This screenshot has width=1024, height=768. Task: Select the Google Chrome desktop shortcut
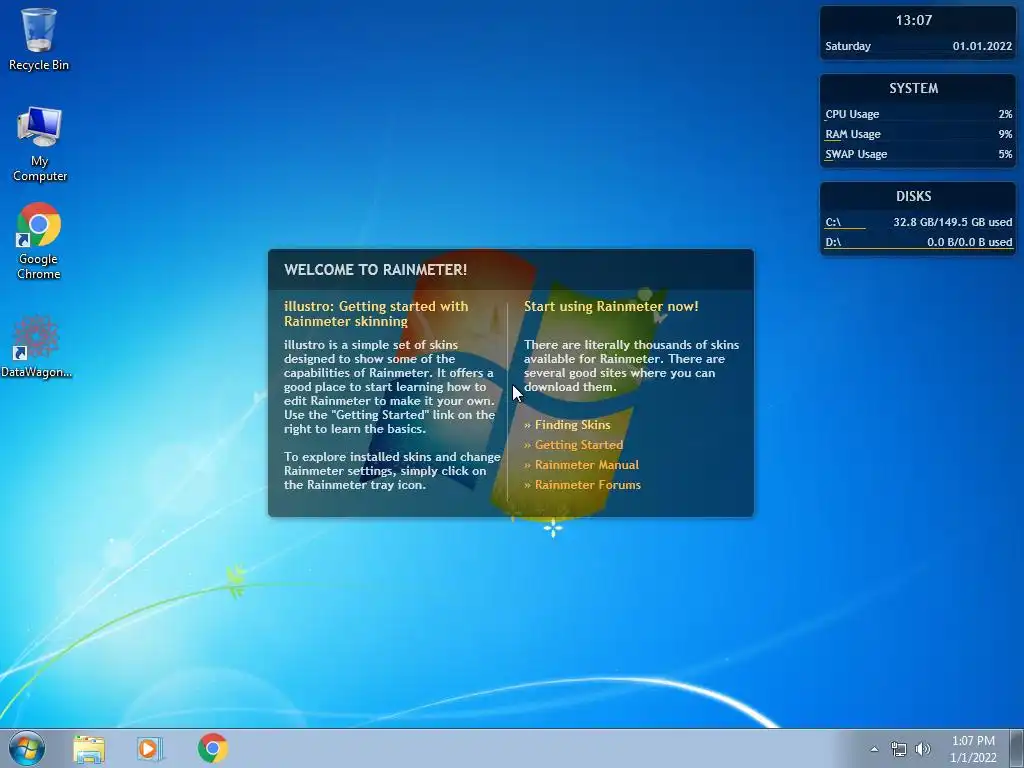39,241
